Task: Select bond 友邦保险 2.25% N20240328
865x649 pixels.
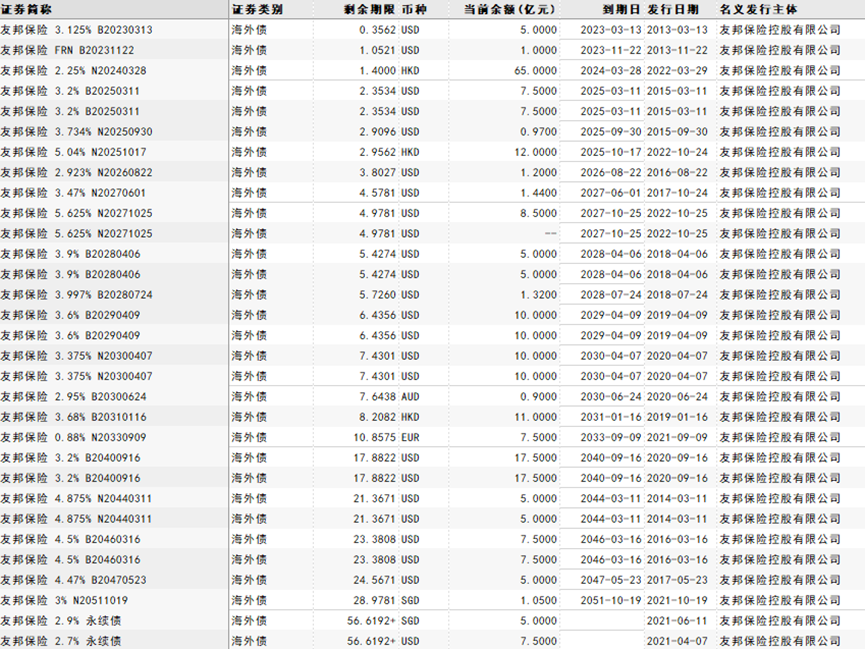Action: coord(73,71)
